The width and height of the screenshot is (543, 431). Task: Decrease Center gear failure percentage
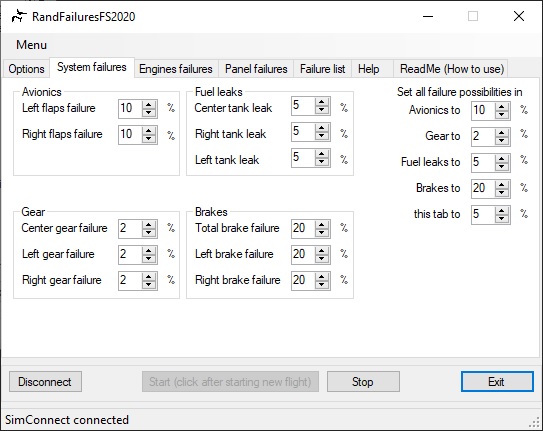click(x=149, y=233)
